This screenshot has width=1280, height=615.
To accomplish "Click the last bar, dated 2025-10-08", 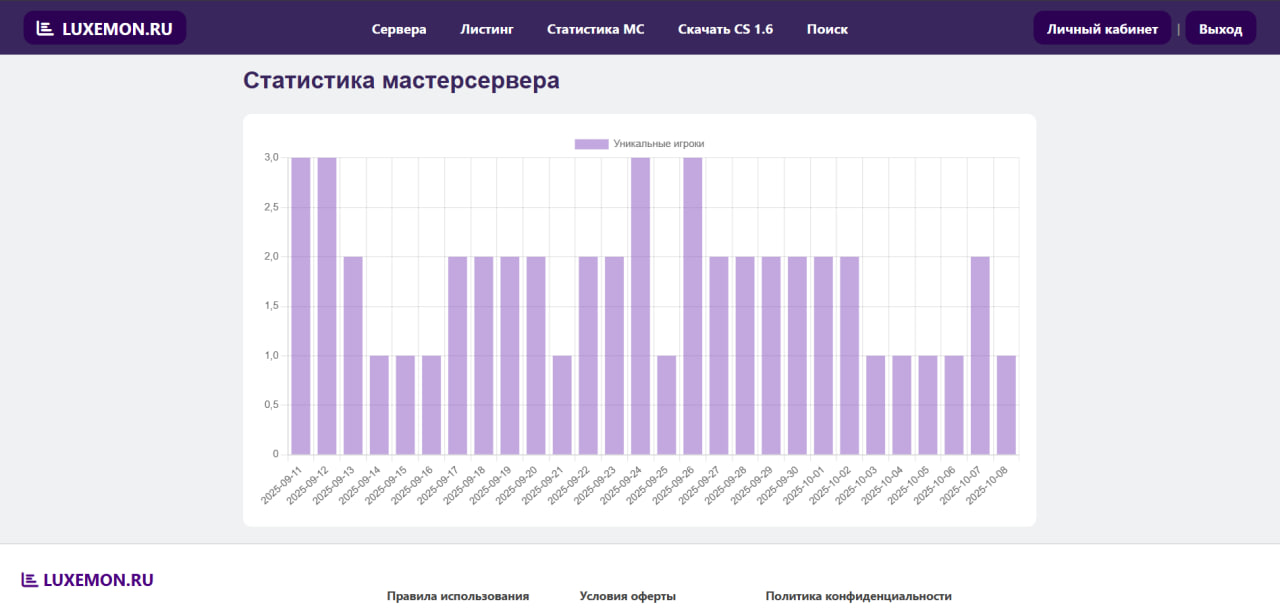I will tap(1006, 405).
